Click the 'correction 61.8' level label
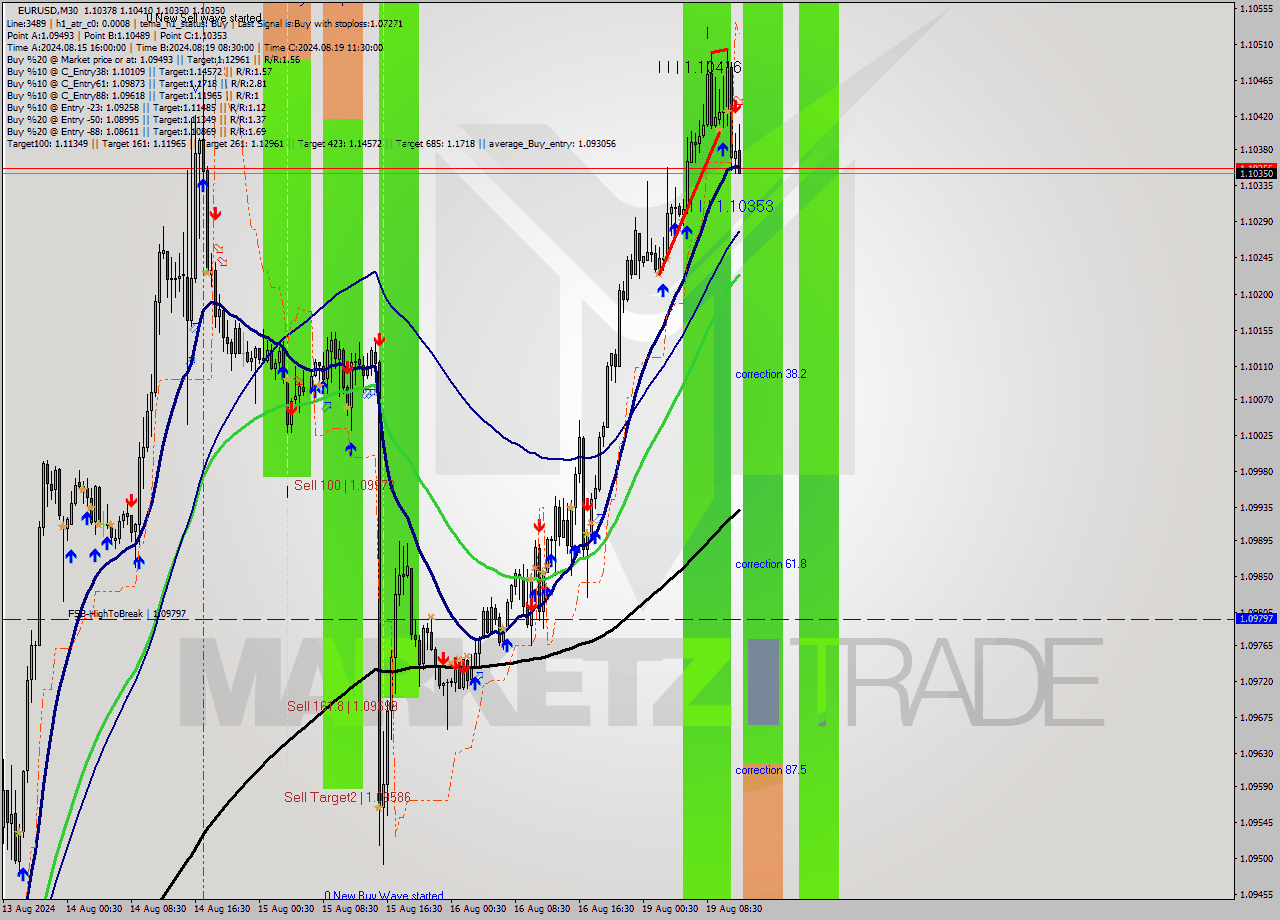 [771, 564]
